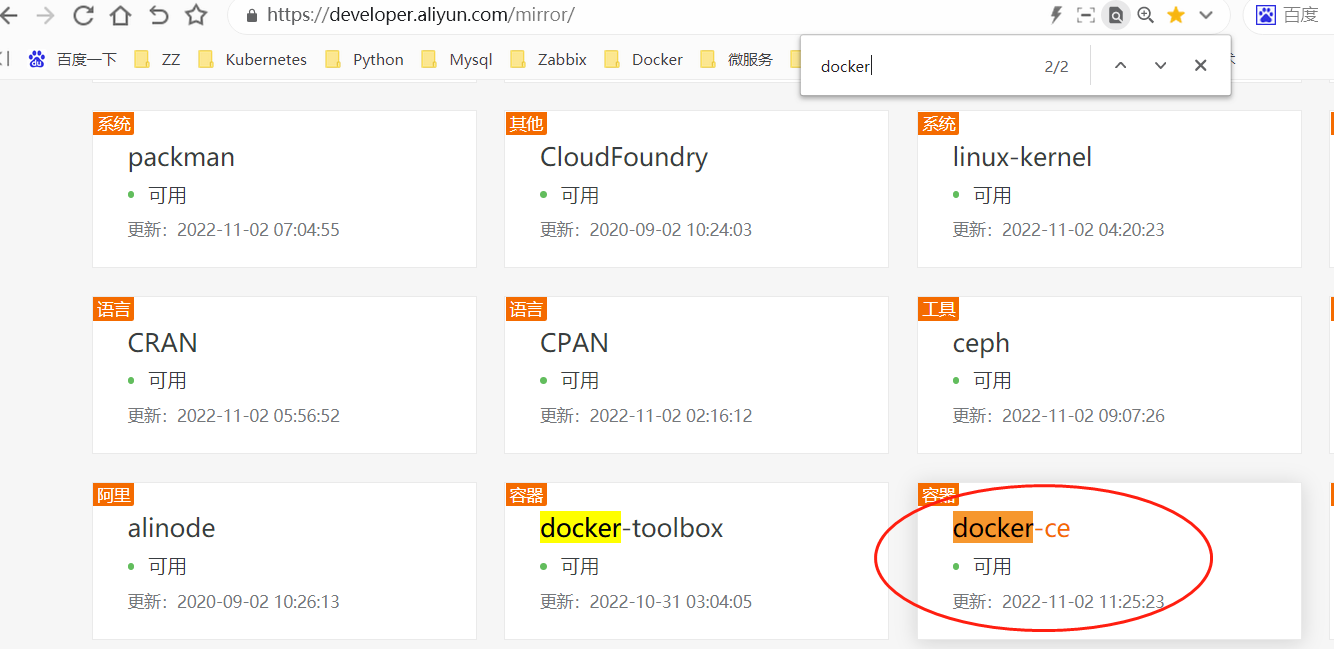Click CloudFoundry update time 2020-09-02 10:24:03
Viewport: 1334px width, 649px height.
[x=671, y=230]
